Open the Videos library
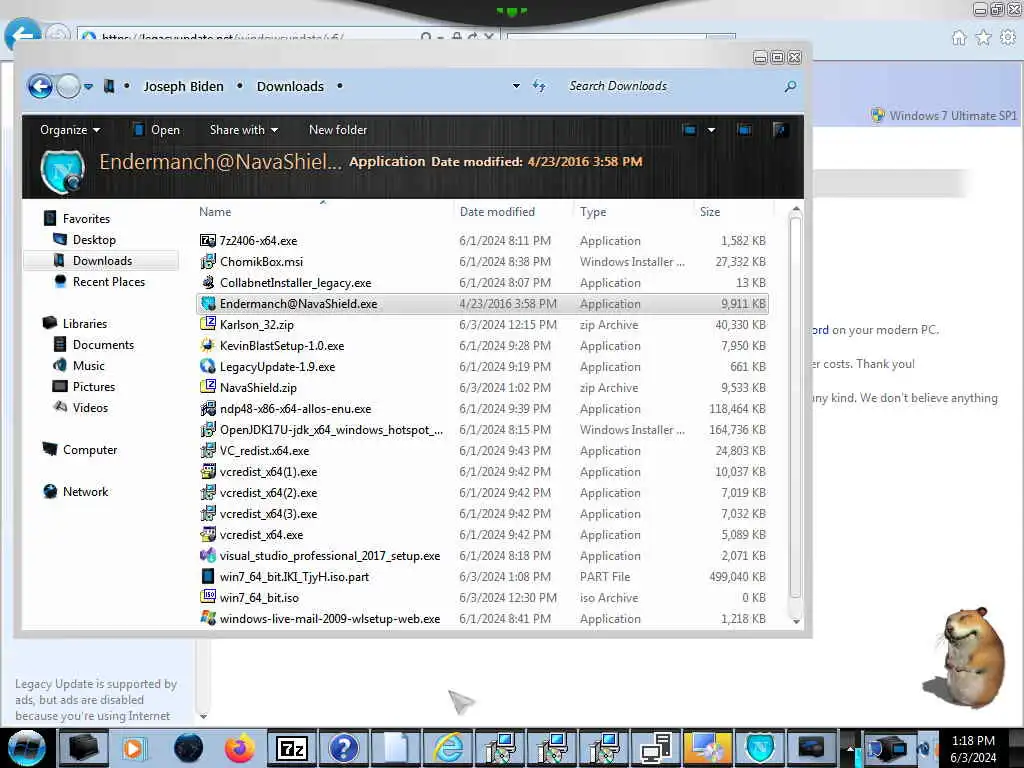This screenshot has width=1024, height=768. [x=90, y=407]
